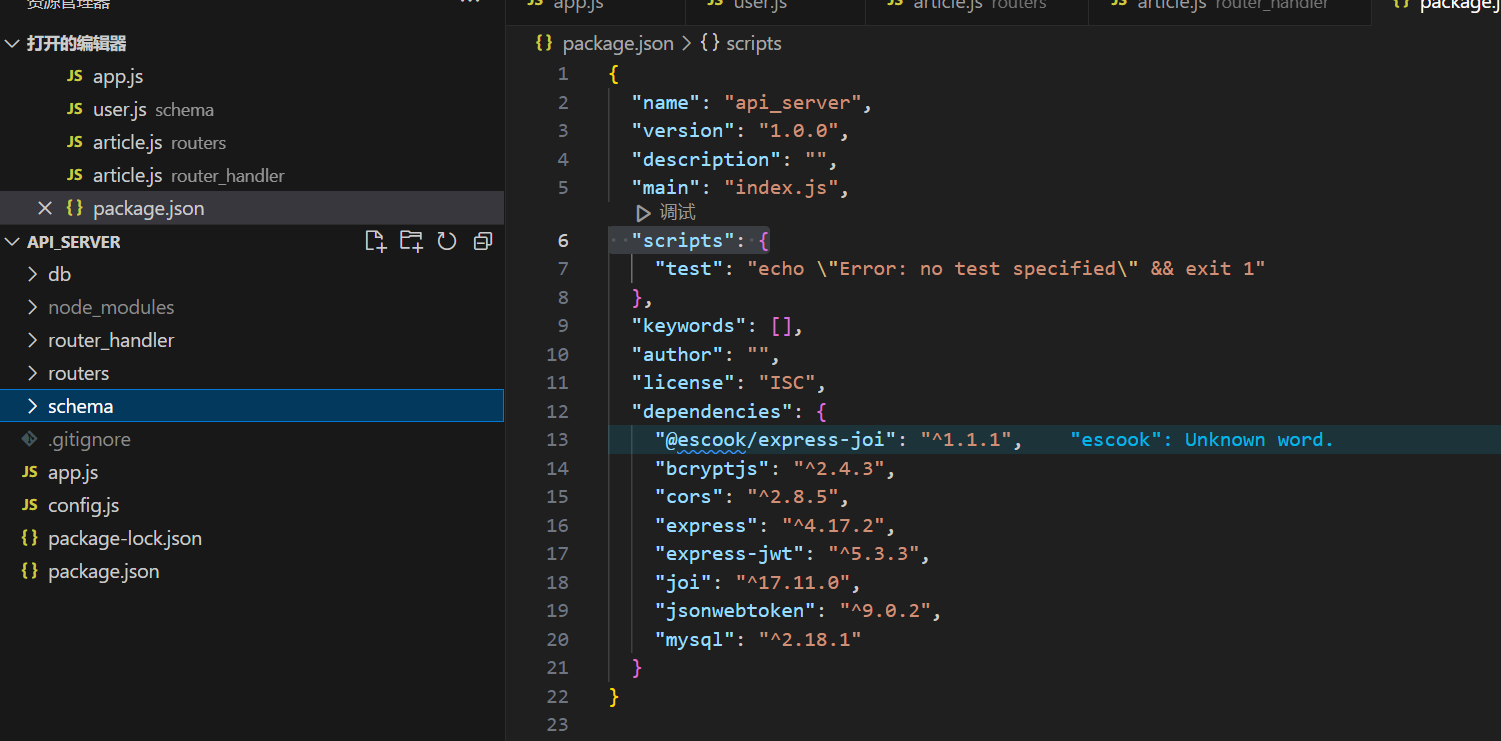Click braces icon of breadcrumb package.json
This screenshot has width=1501, height=741.
(545, 43)
